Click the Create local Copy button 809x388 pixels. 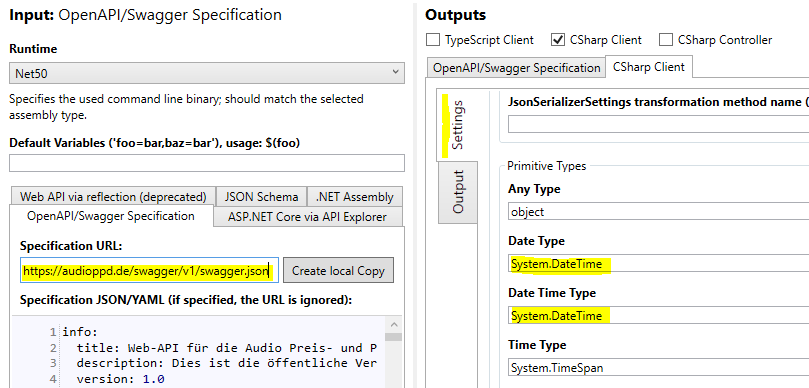(x=338, y=271)
